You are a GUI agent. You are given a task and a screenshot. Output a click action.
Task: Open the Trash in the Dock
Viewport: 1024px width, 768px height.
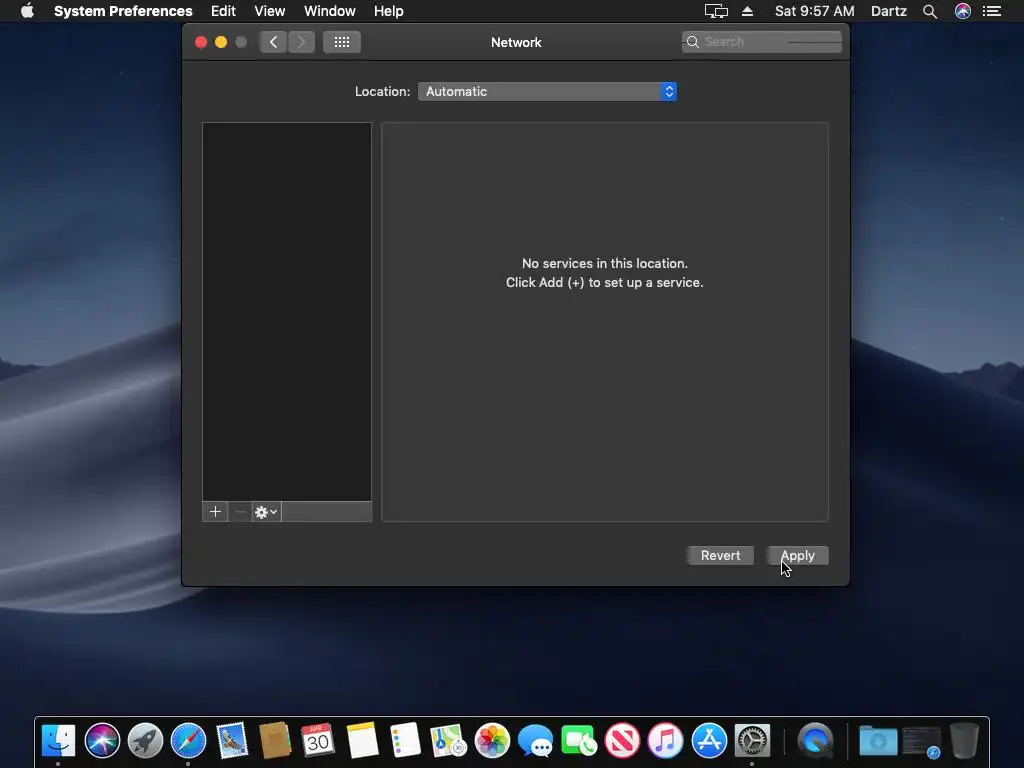(x=965, y=741)
